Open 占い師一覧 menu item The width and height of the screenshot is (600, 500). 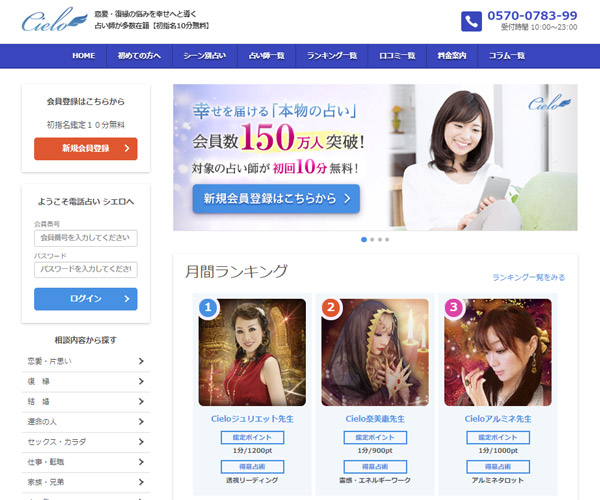coord(267,56)
